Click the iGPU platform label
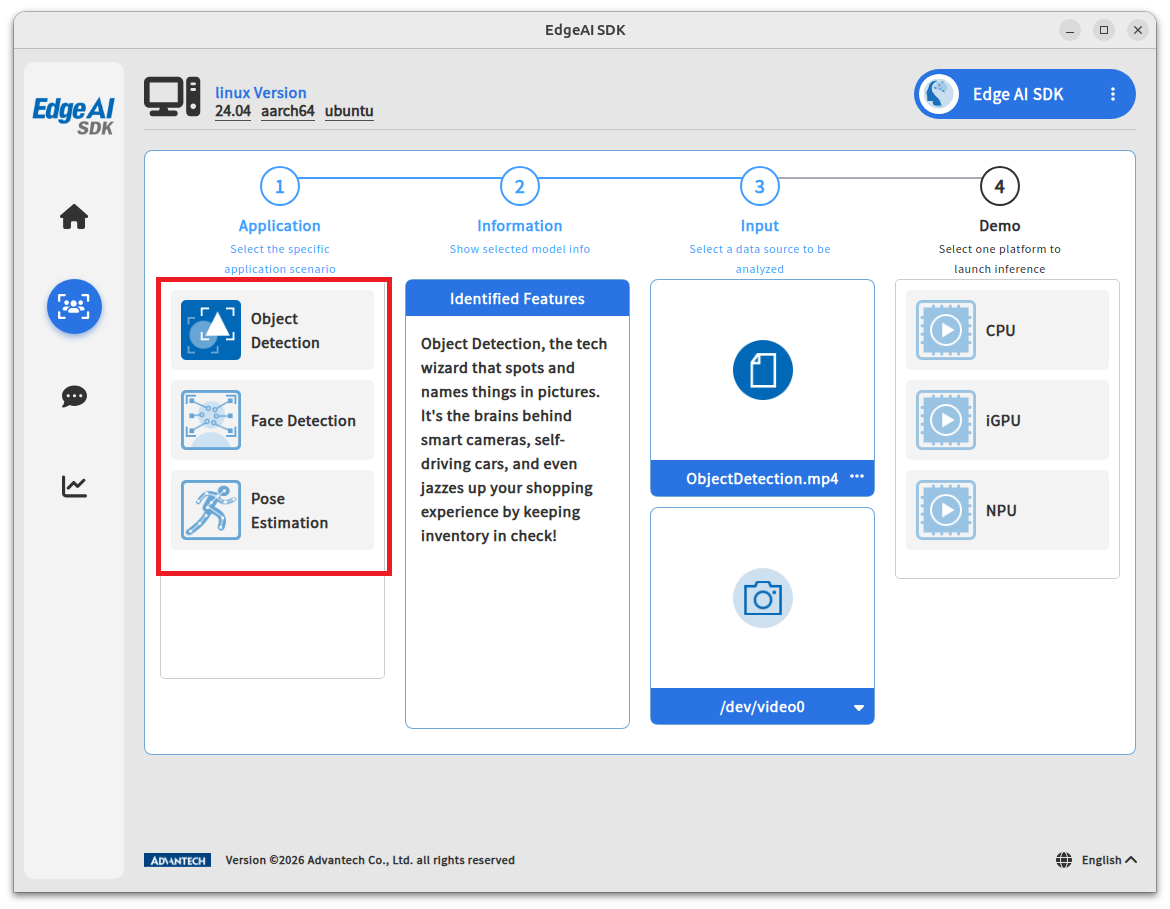Viewport: 1170px width, 909px height. [1003, 421]
